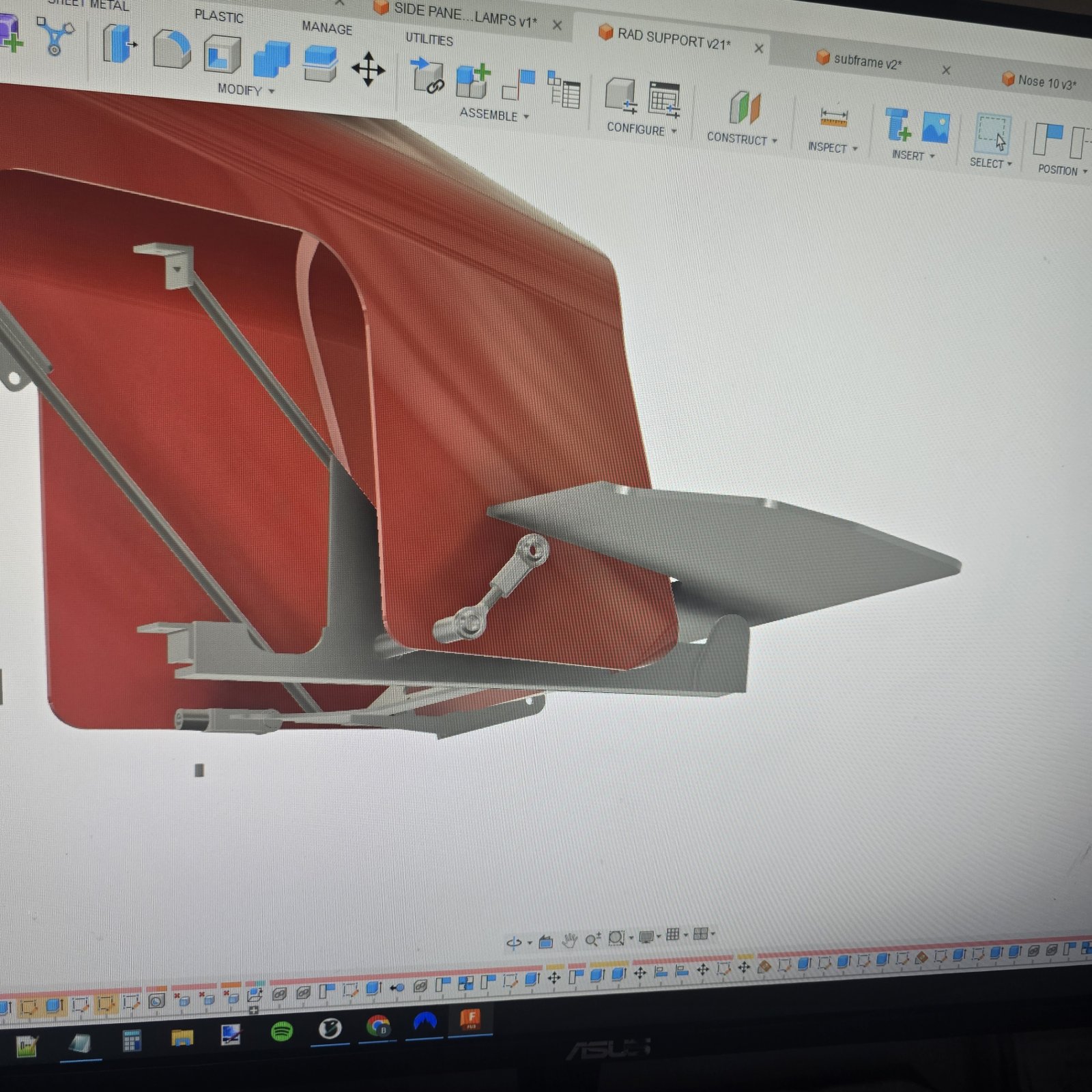Image resolution: width=1092 pixels, height=1092 pixels.
Task: Select the Move/Copy tool in Modify
Action: tap(368, 68)
